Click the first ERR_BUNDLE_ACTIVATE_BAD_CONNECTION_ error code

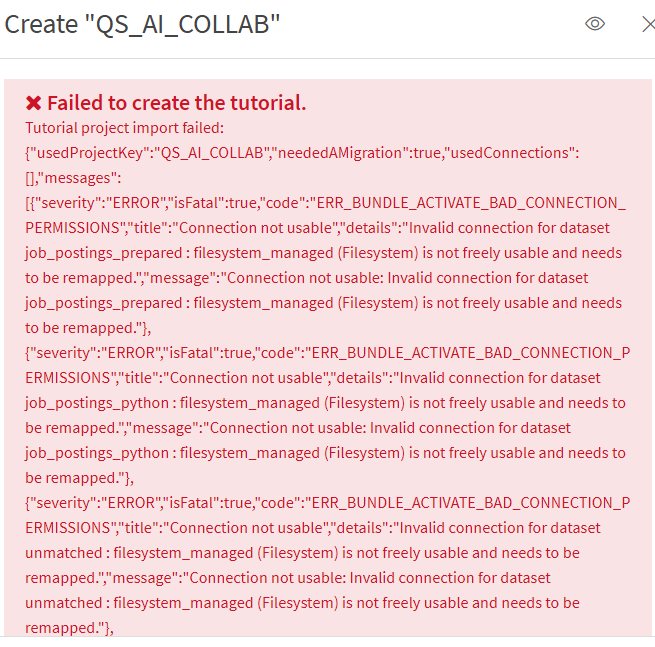pos(471,203)
